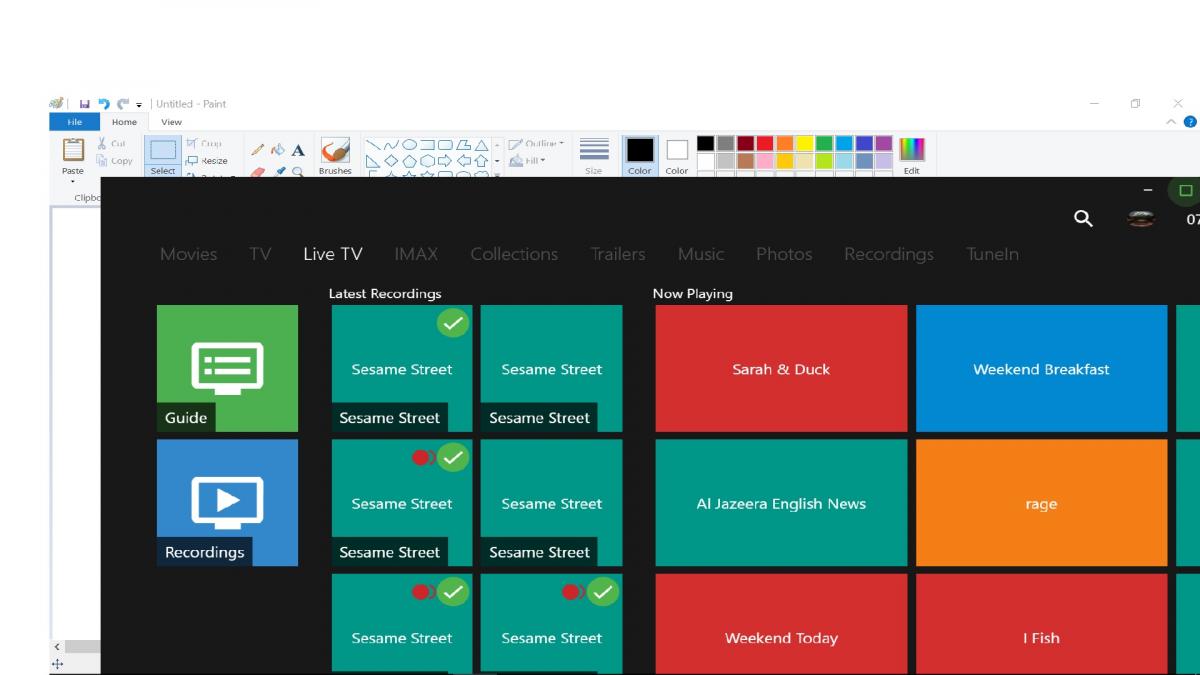Select the Color 2 background box
The image size is (1200, 675).
(677, 156)
